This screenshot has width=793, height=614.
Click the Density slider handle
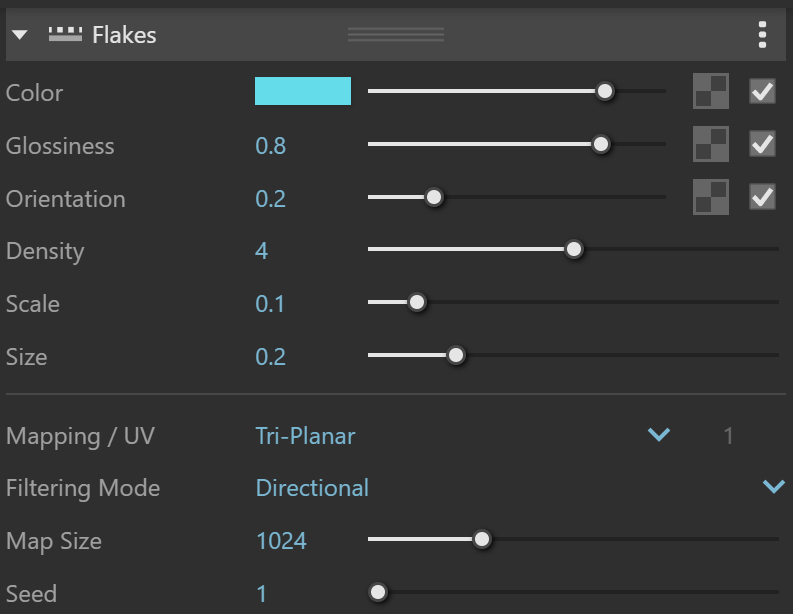574,249
